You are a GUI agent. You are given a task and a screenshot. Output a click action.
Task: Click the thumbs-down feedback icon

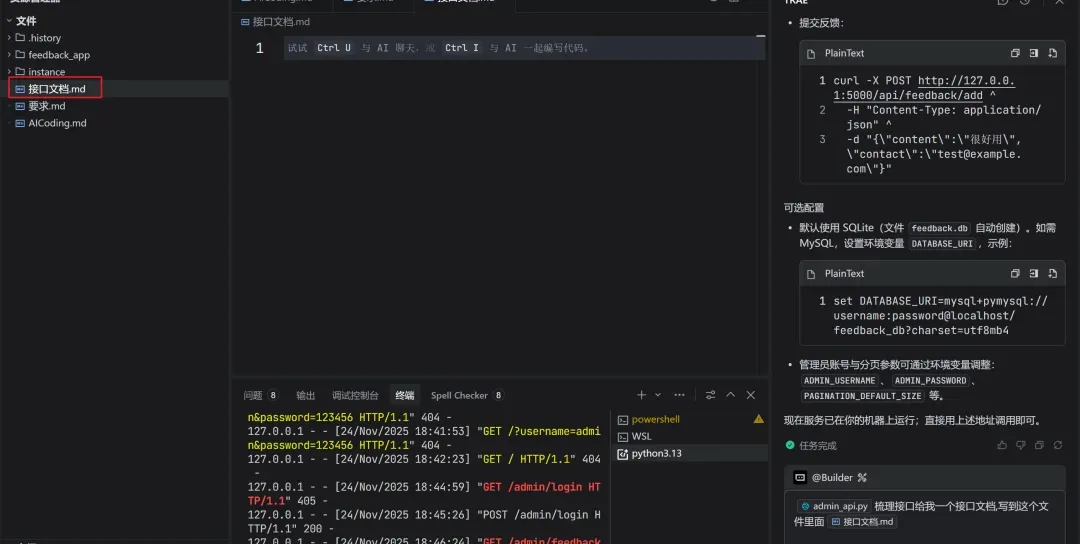pos(1020,445)
